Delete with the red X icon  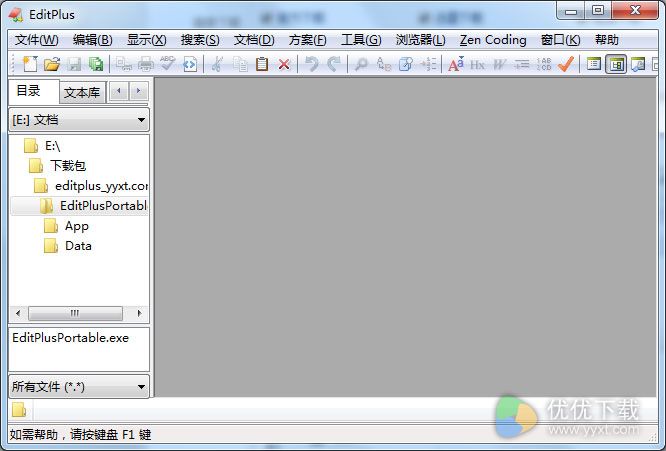pos(284,64)
